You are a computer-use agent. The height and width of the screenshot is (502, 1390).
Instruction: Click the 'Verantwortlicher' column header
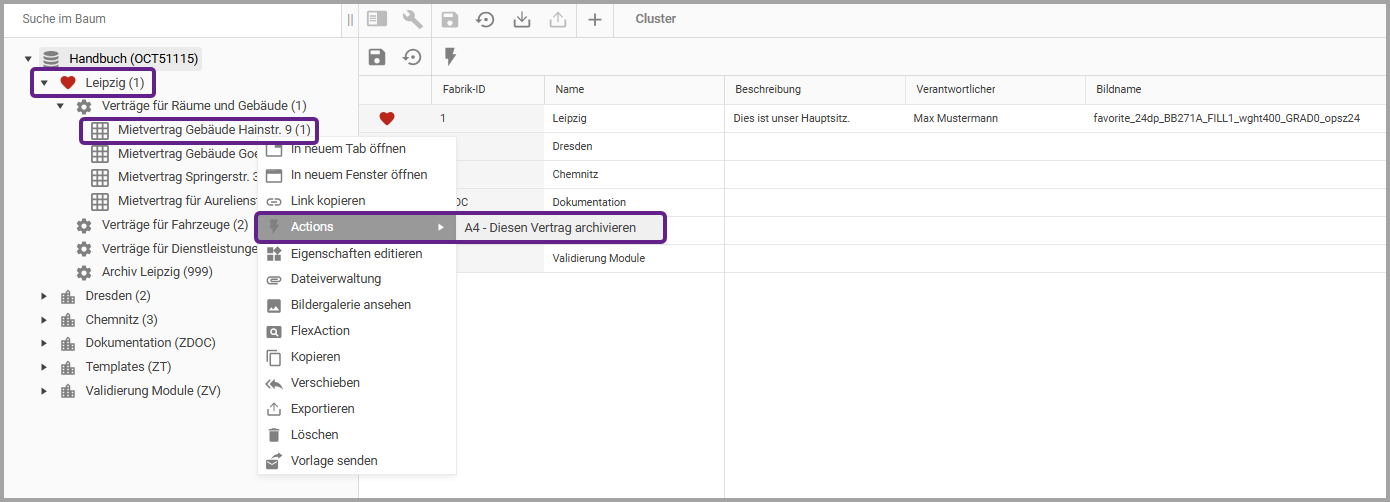[955, 90]
